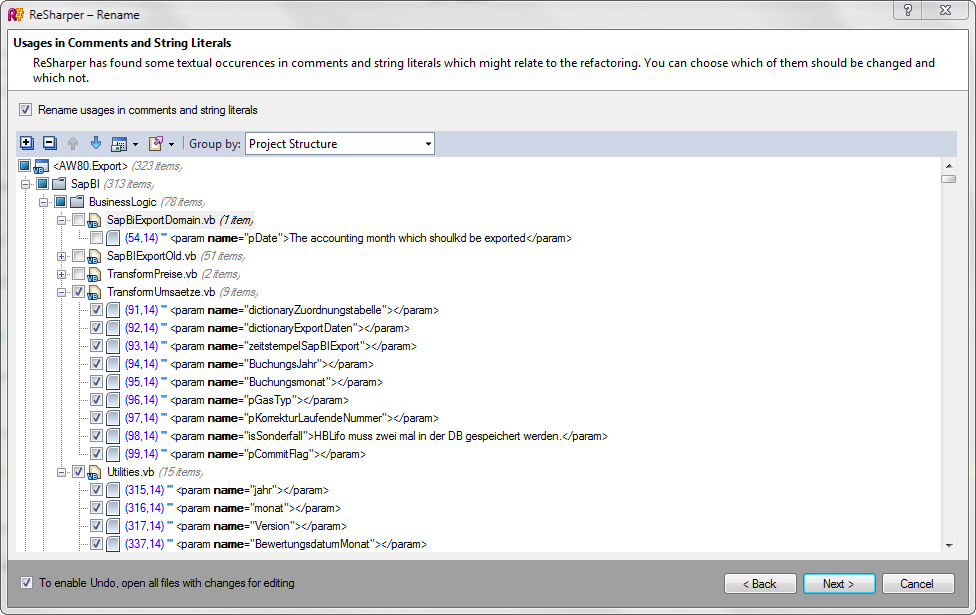Click the BusinessLogic folder icon
Image resolution: width=976 pixels, height=615 pixels.
click(x=77, y=202)
